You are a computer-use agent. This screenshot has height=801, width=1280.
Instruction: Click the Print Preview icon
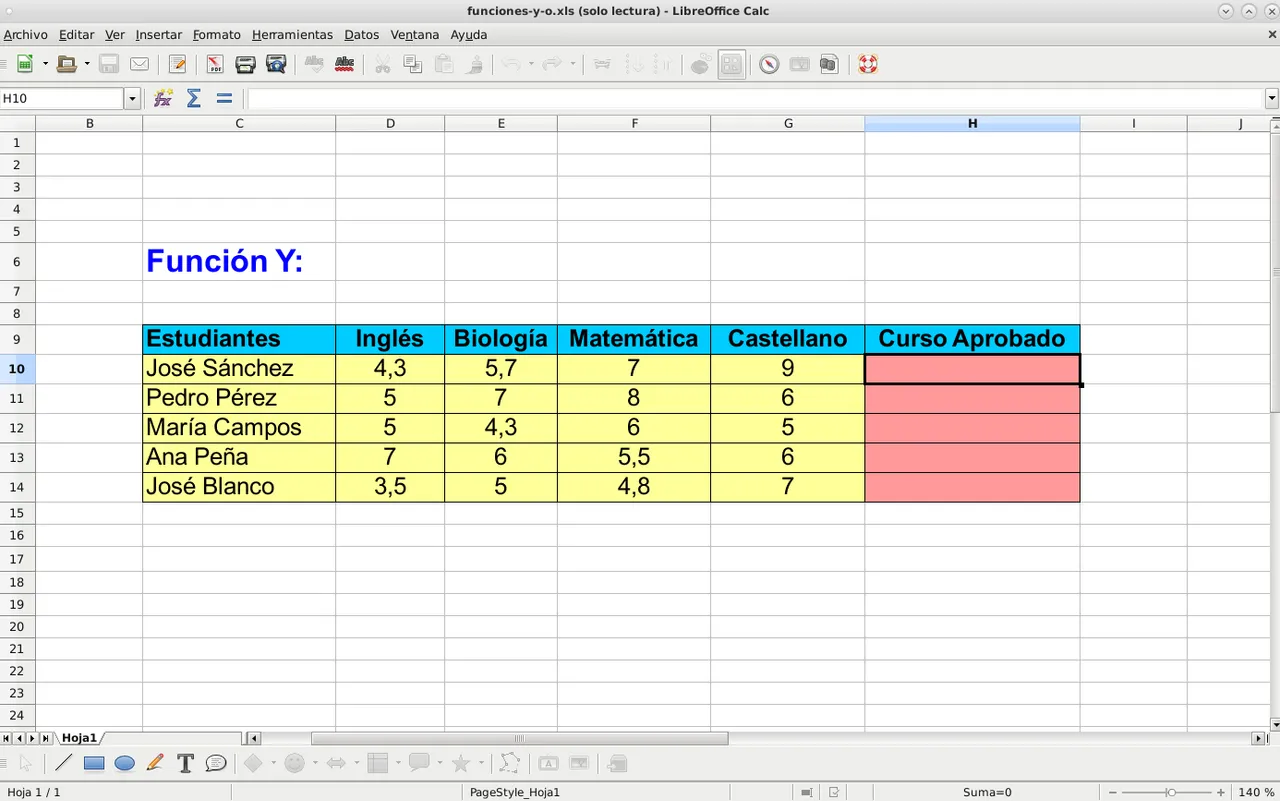click(x=277, y=65)
